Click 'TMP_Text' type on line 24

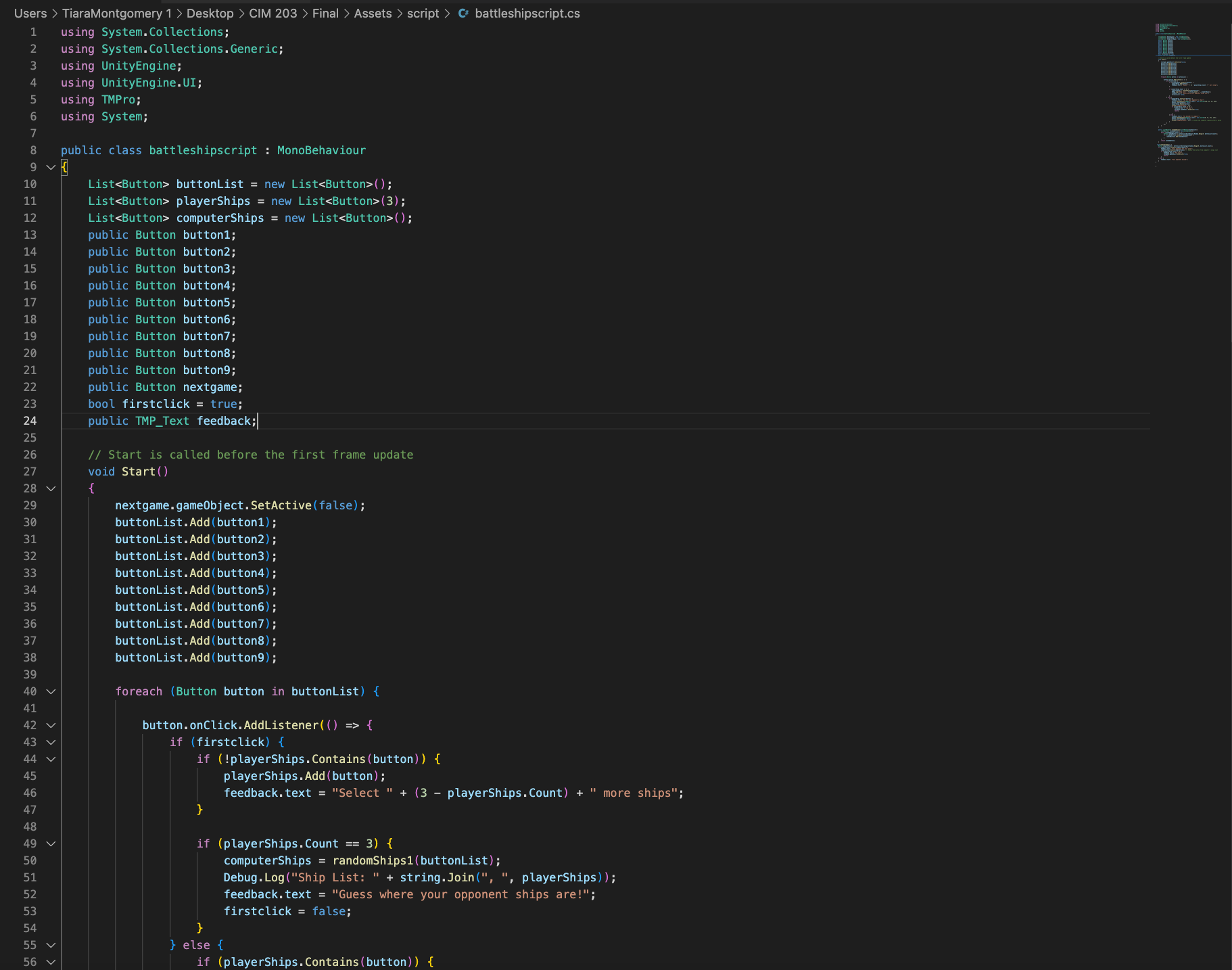click(x=162, y=421)
